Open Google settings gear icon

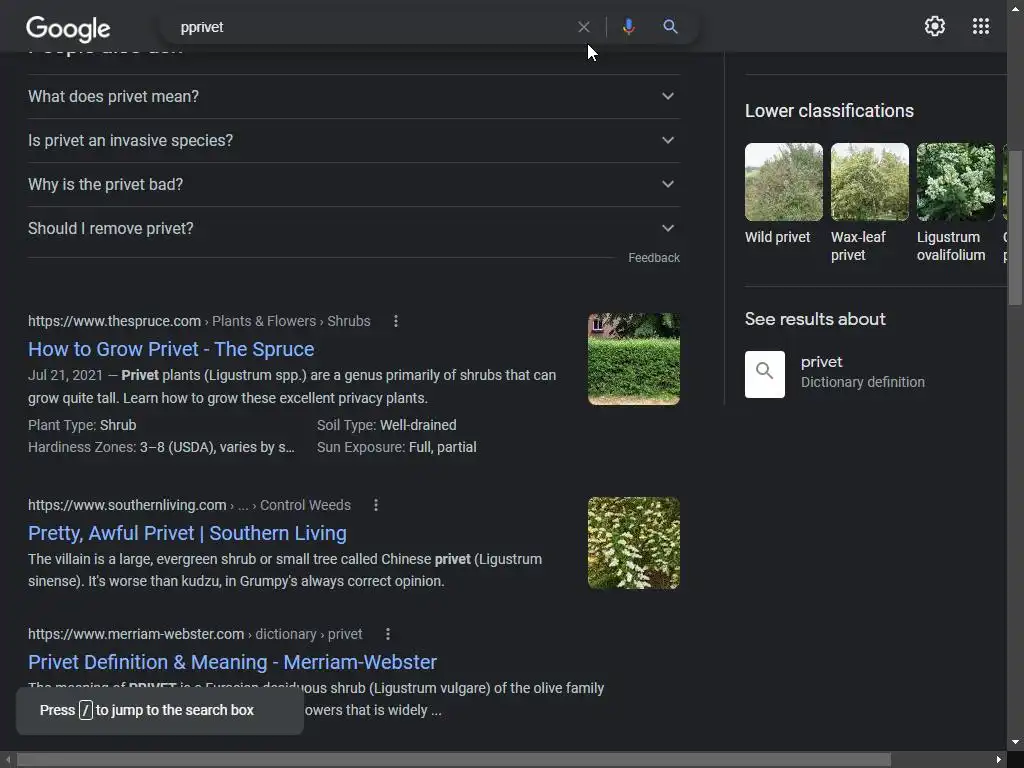point(935,26)
